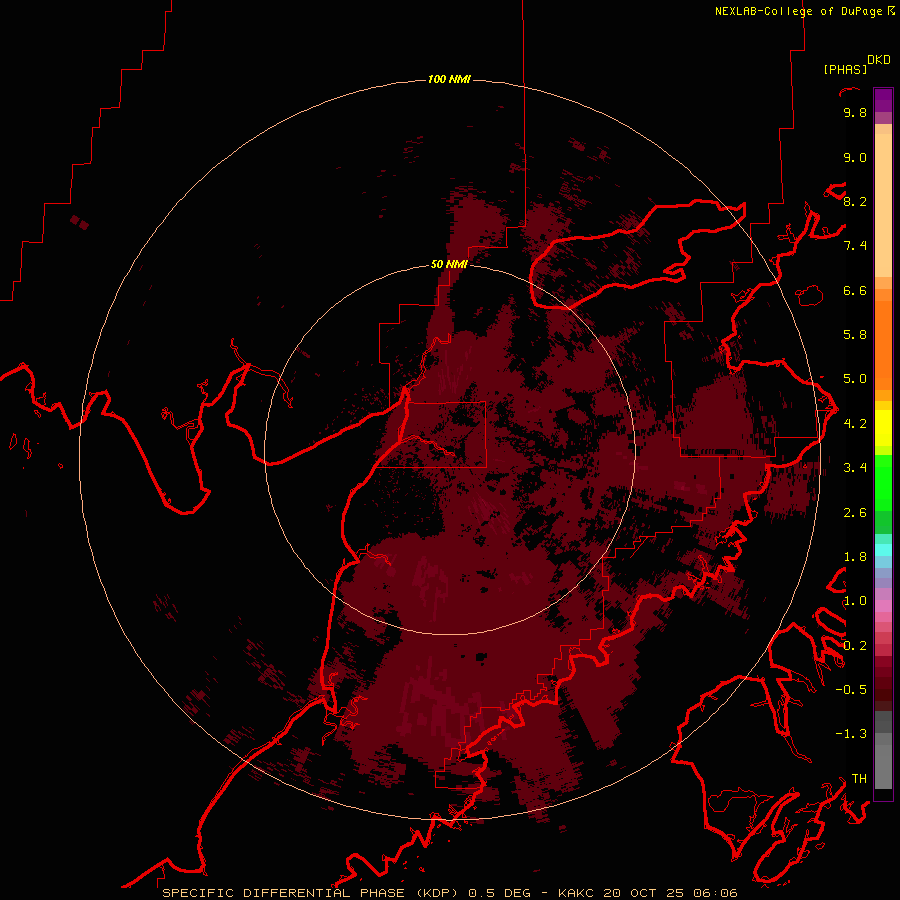Click the '6.6' scale value

tap(855, 290)
